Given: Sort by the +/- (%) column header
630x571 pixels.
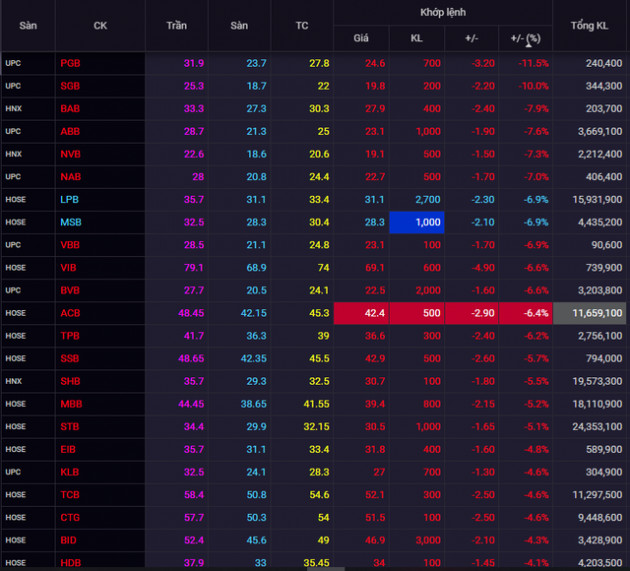Looking at the screenshot, I should [x=525, y=38].
